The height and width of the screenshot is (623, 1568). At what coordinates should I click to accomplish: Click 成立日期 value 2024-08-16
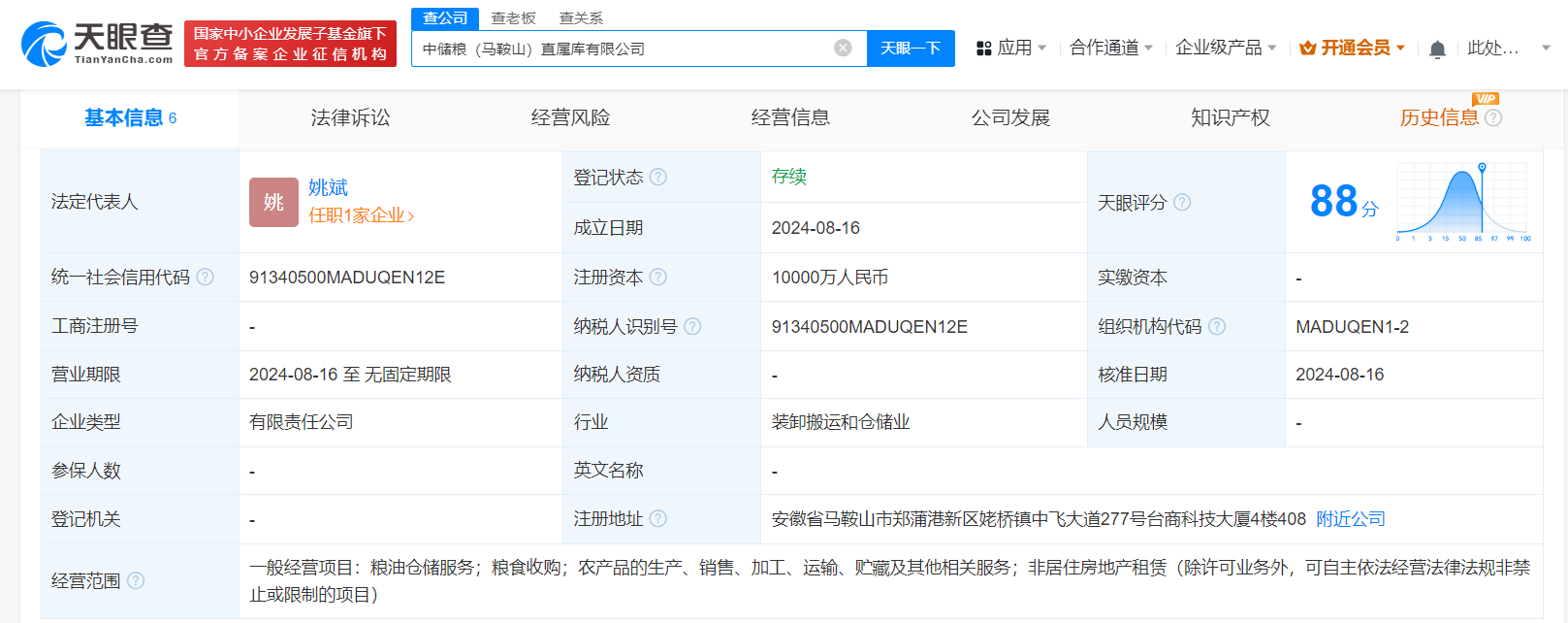816,228
